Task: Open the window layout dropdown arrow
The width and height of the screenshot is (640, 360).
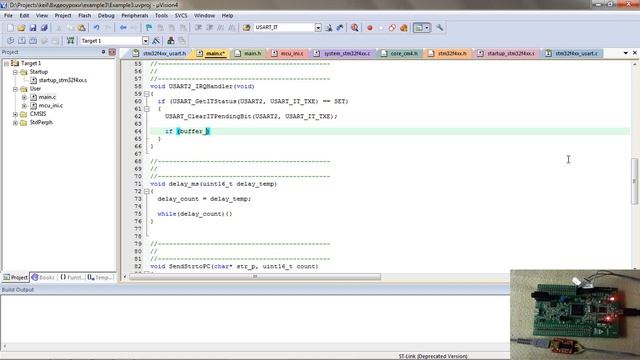Action: pos(427,28)
